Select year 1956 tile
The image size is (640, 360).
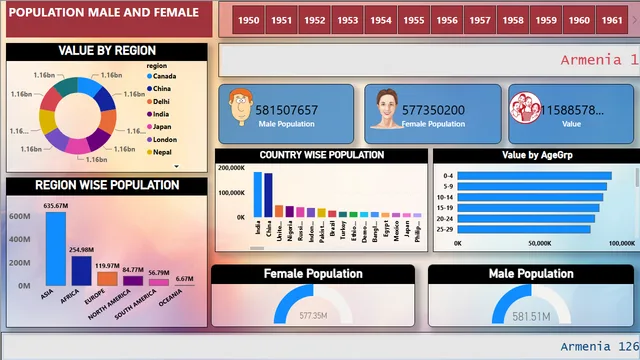(x=447, y=20)
